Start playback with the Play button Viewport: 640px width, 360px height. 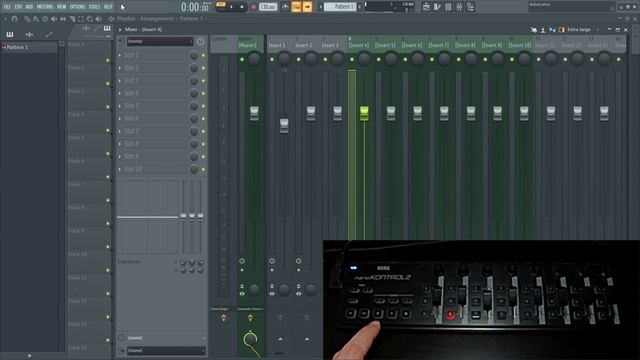(232, 7)
